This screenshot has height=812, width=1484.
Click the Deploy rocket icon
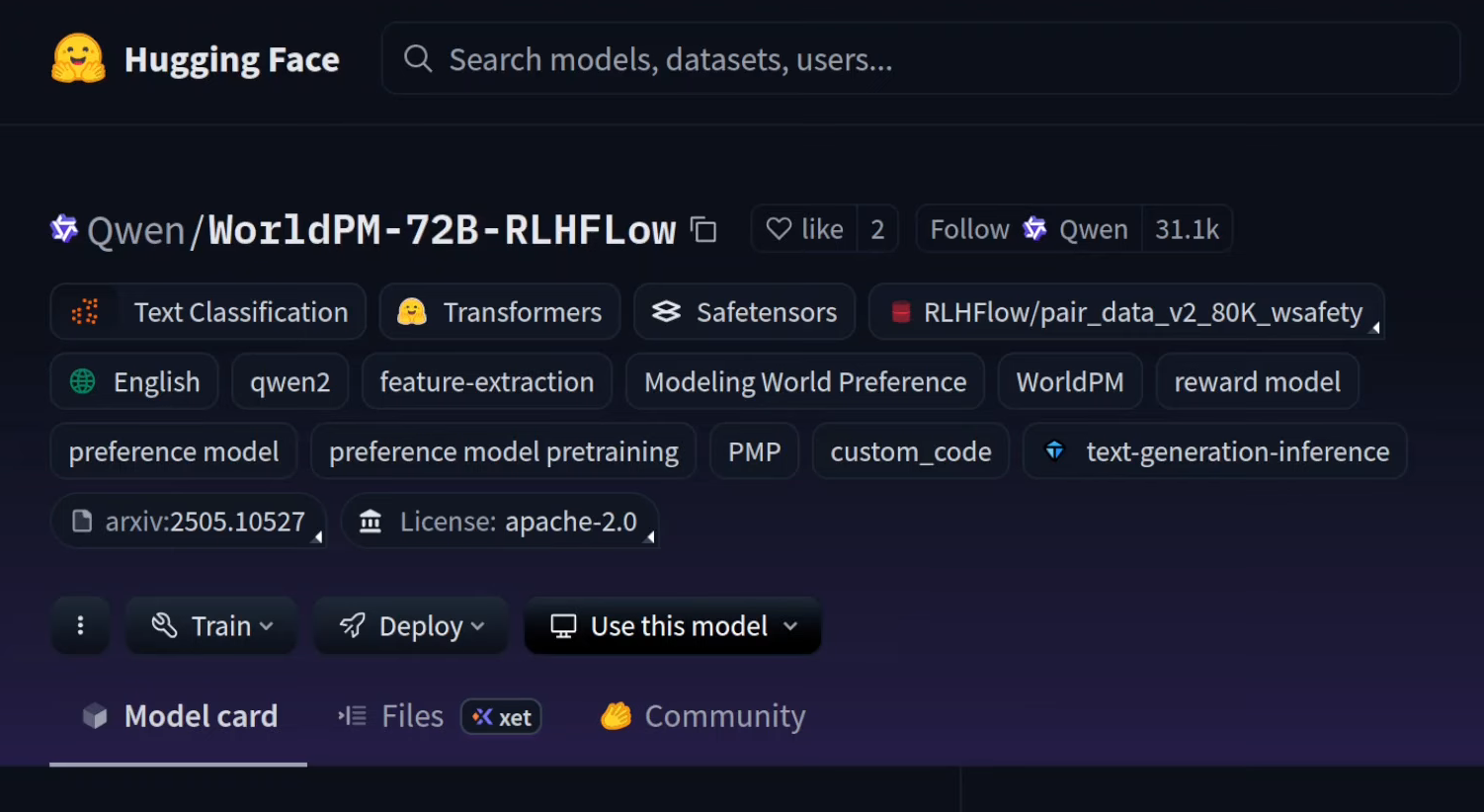352,625
